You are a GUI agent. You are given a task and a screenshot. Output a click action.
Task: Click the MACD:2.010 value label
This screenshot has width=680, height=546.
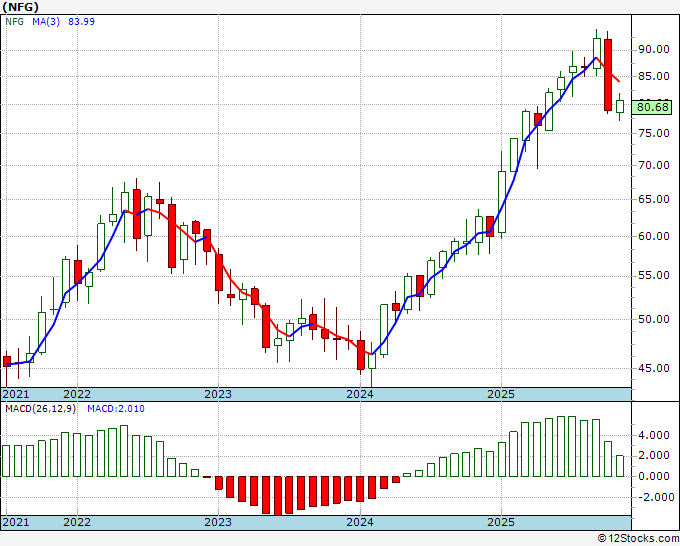[116, 409]
